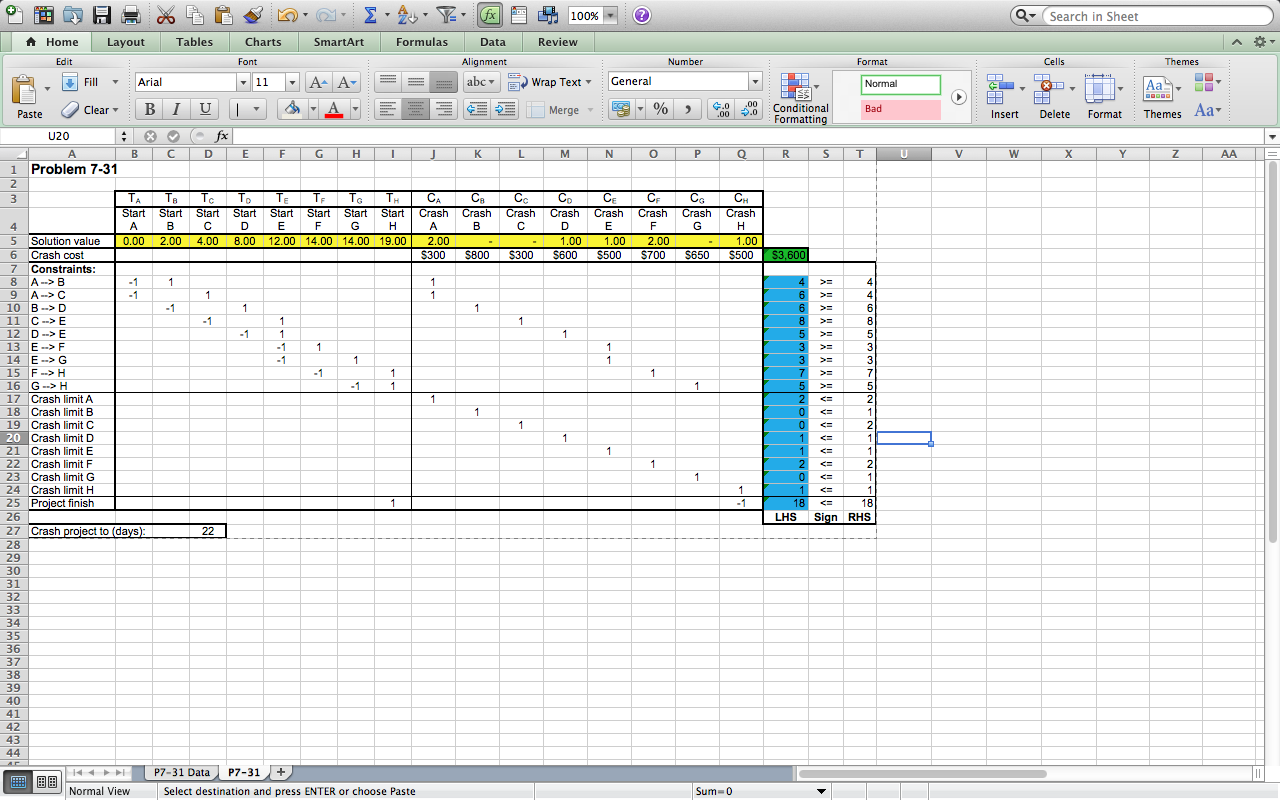Switch to the Formulas ribbon tab

pyautogui.click(x=421, y=42)
